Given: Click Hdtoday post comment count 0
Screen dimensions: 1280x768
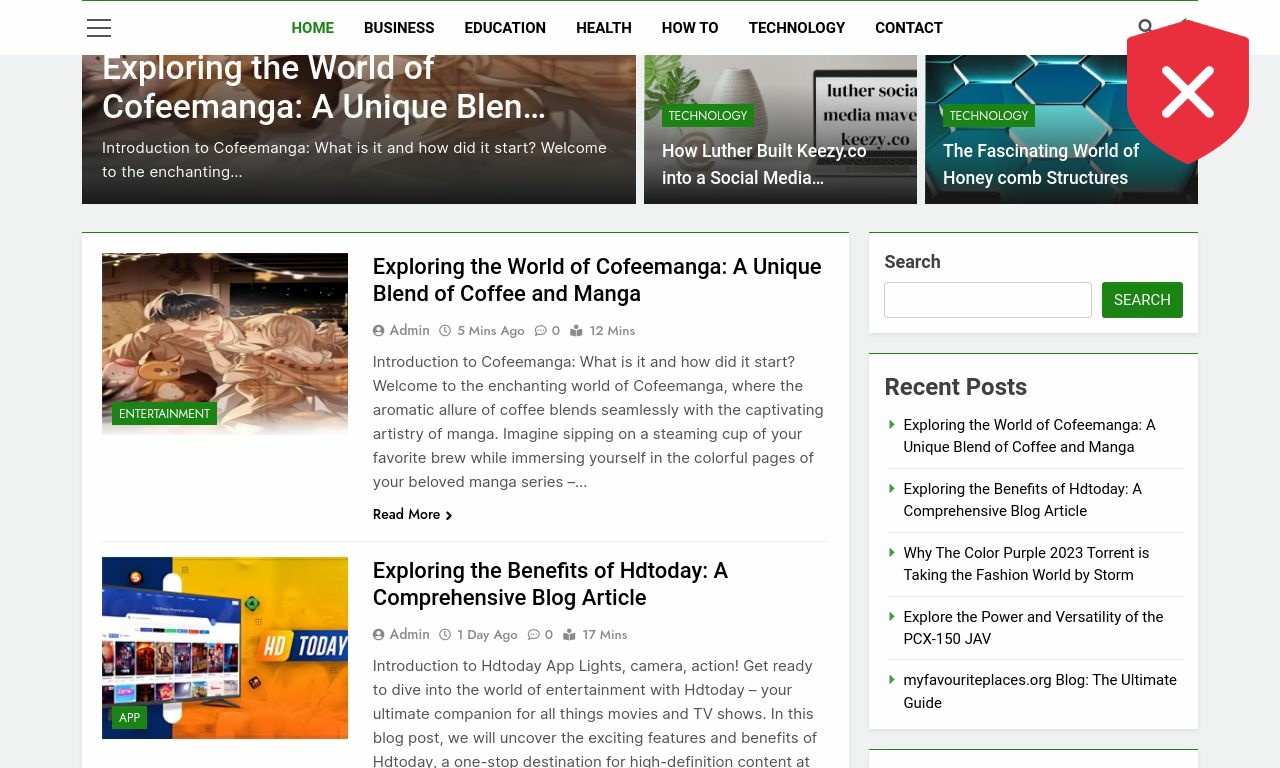Looking at the screenshot, I should click(549, 635).
